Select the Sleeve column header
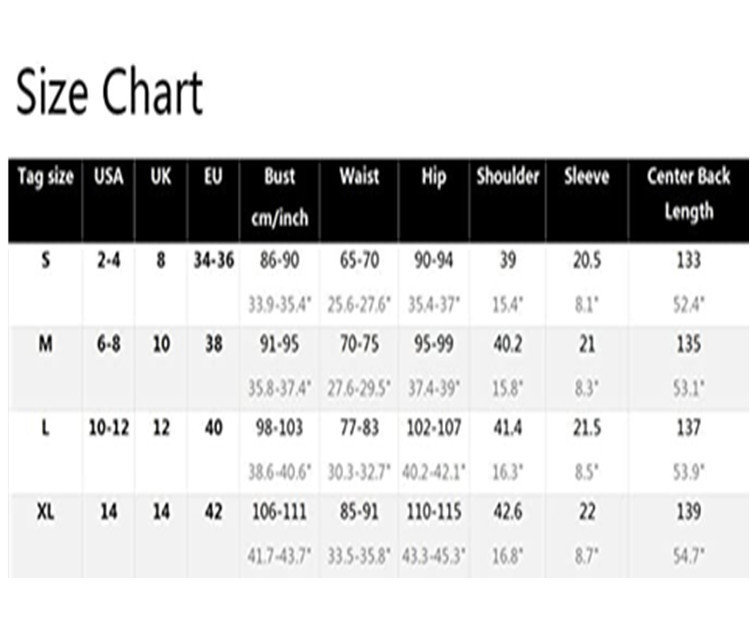 (x=586, y=177)
